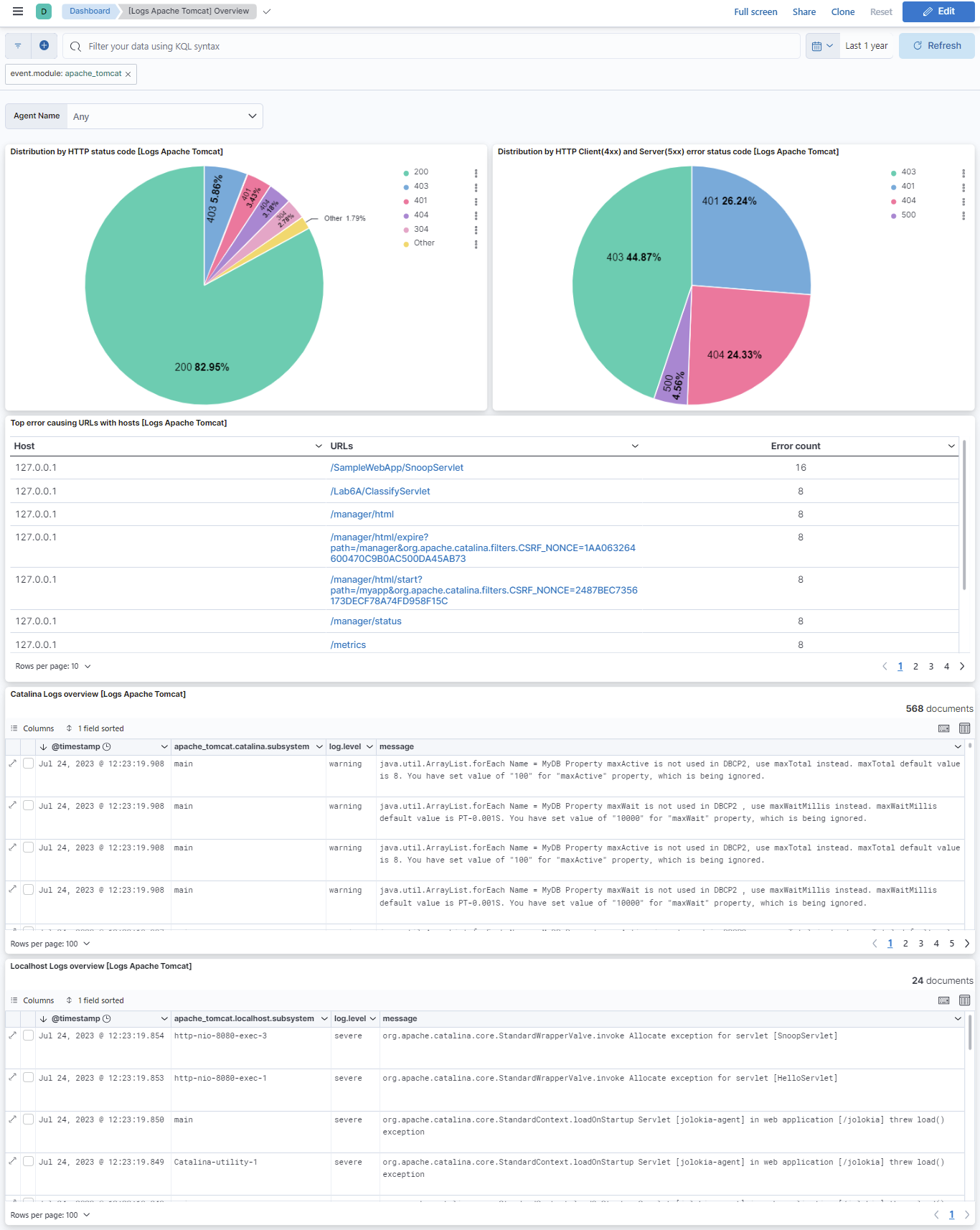Viewport: 980px width, 1230px height.
Task: Go to page 3 of error URLs table
Action: pos(931,667)
